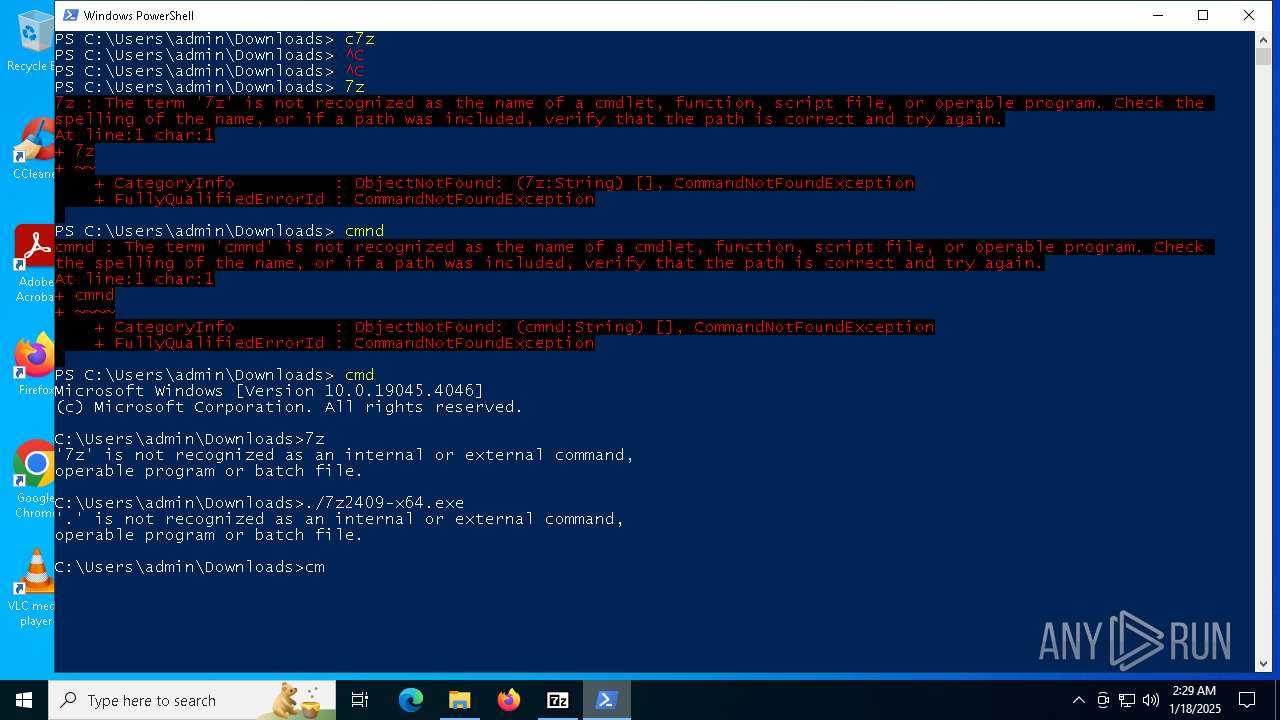The width and height of the screenshot is (1280, 720).
Task: Click the 'Windows PowerShell' title text
Action: [x=139, y=15]
